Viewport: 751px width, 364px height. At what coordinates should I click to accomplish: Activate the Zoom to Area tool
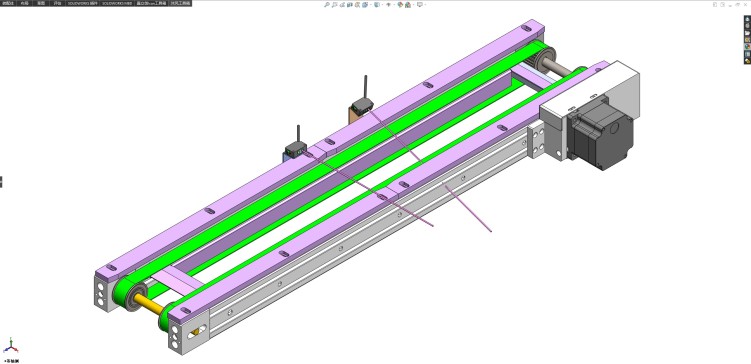[x=335, y=5]
